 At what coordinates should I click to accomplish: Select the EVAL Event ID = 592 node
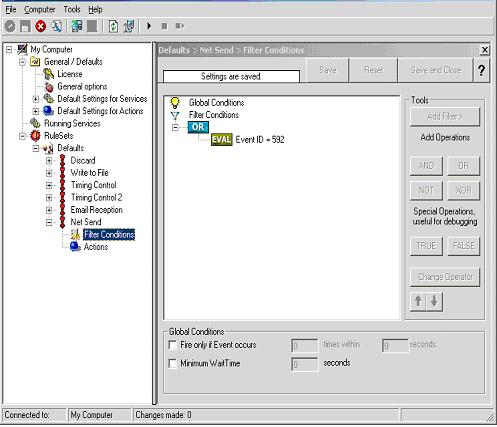coord(248,140)
